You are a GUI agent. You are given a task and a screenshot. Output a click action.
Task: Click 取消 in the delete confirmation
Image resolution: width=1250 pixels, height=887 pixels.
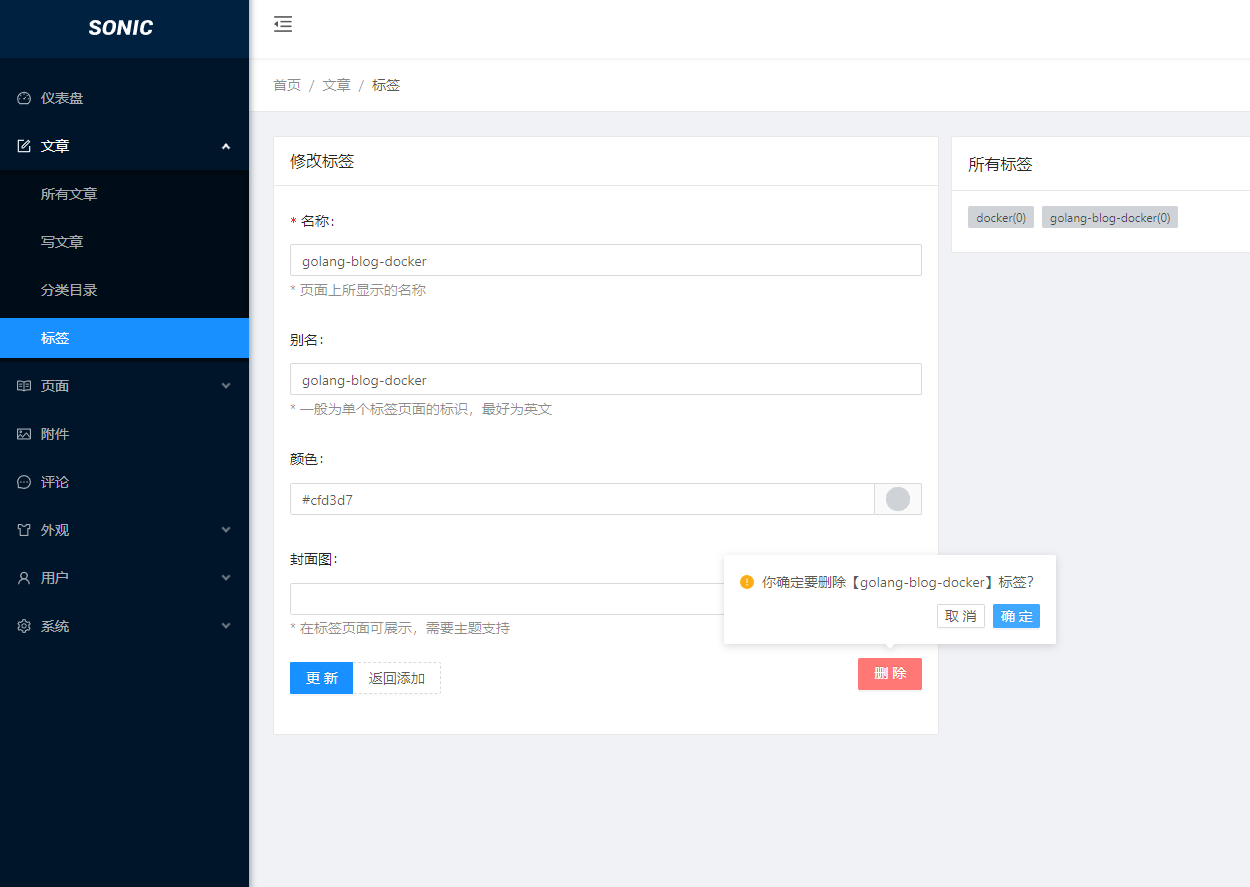pyautogui.click(x=961, y=616)
